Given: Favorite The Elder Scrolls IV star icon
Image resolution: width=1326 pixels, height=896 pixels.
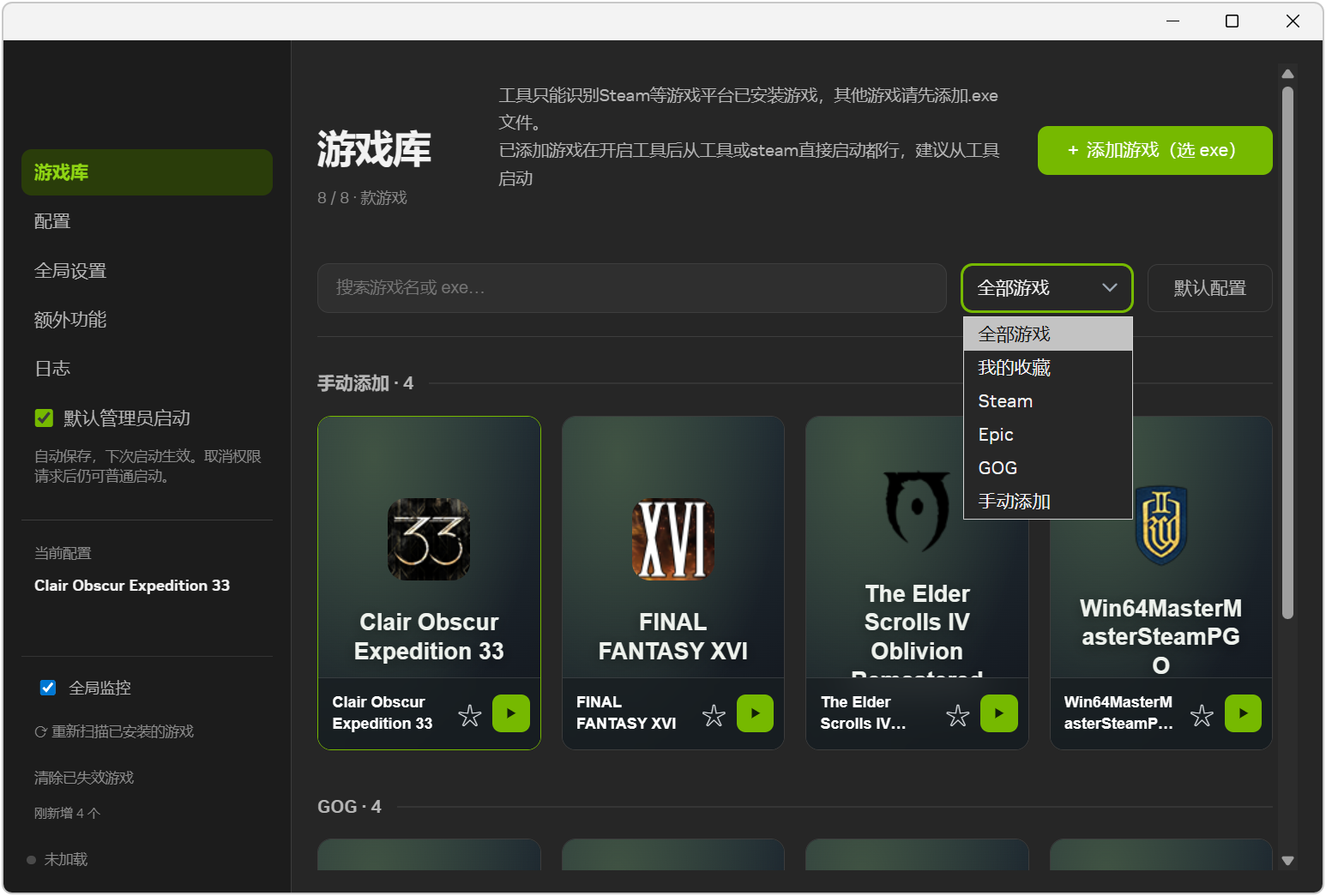Looking at the screenshot, I should [x=958, y=715].
